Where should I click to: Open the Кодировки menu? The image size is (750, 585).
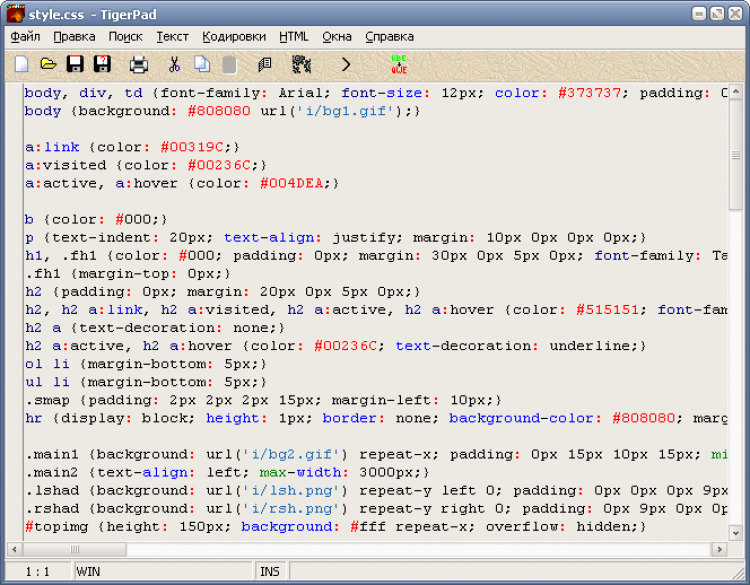pyautogui.click(x=234, y=37)
